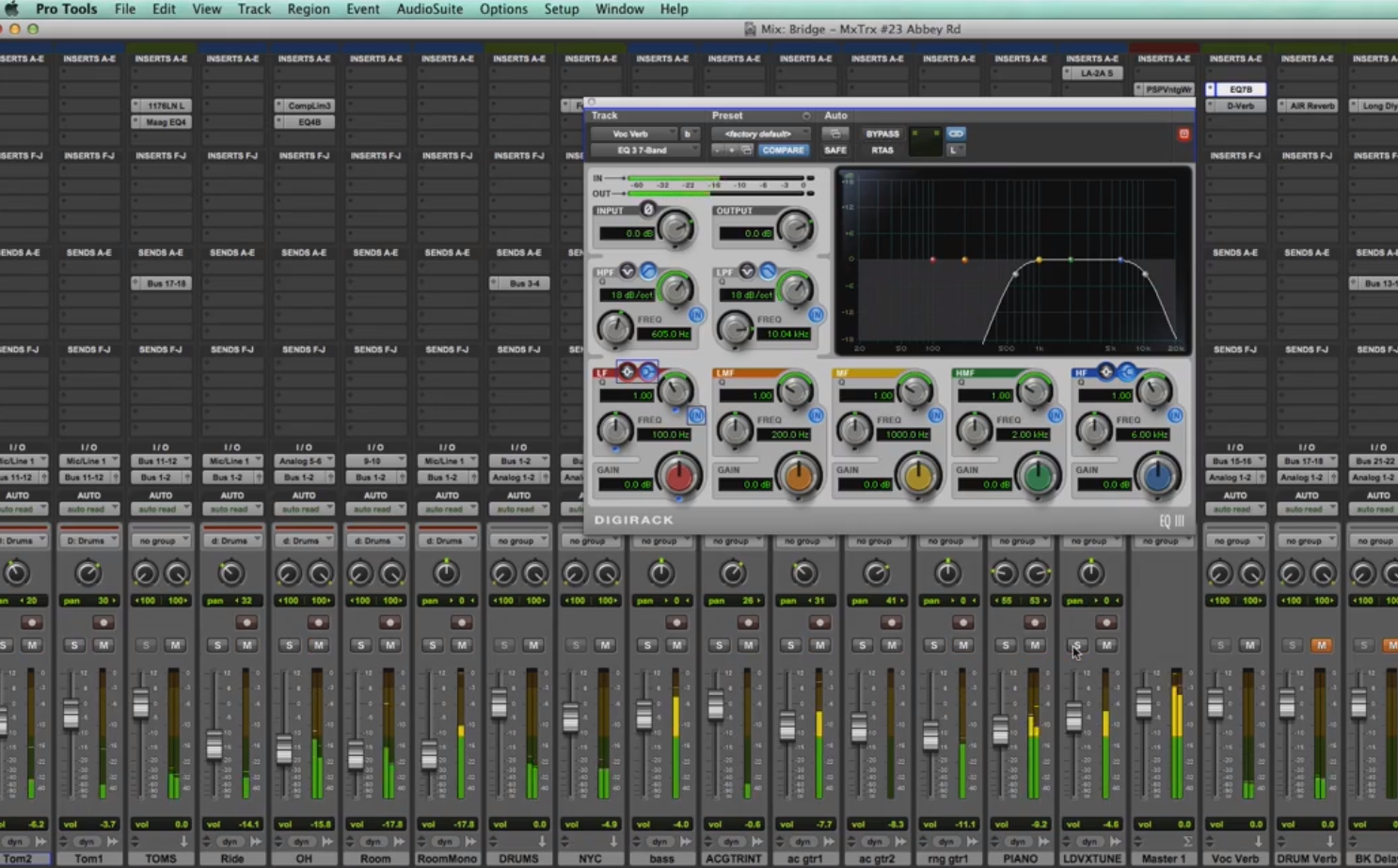Open Tom1 automation mode auto read selector
Screen dimensions: 1398x868
coord(88,510)
